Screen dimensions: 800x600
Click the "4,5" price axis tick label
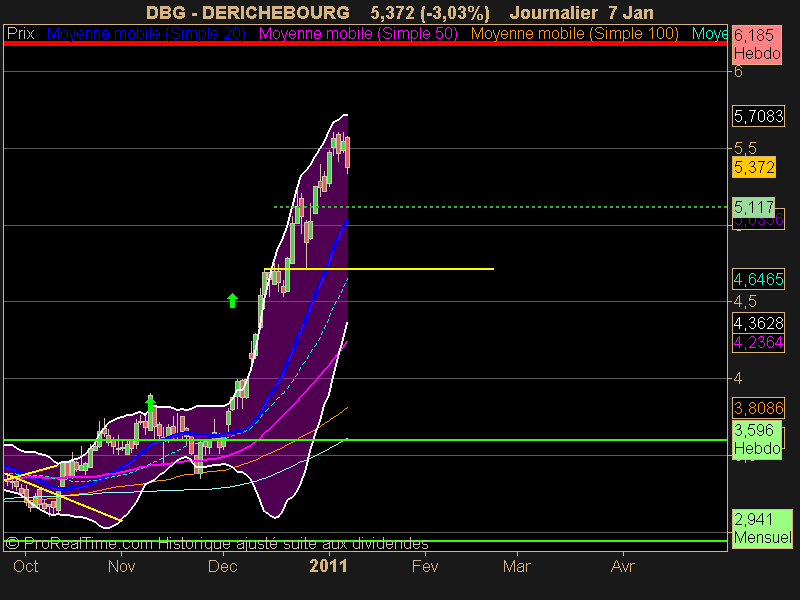coord(745,302)
